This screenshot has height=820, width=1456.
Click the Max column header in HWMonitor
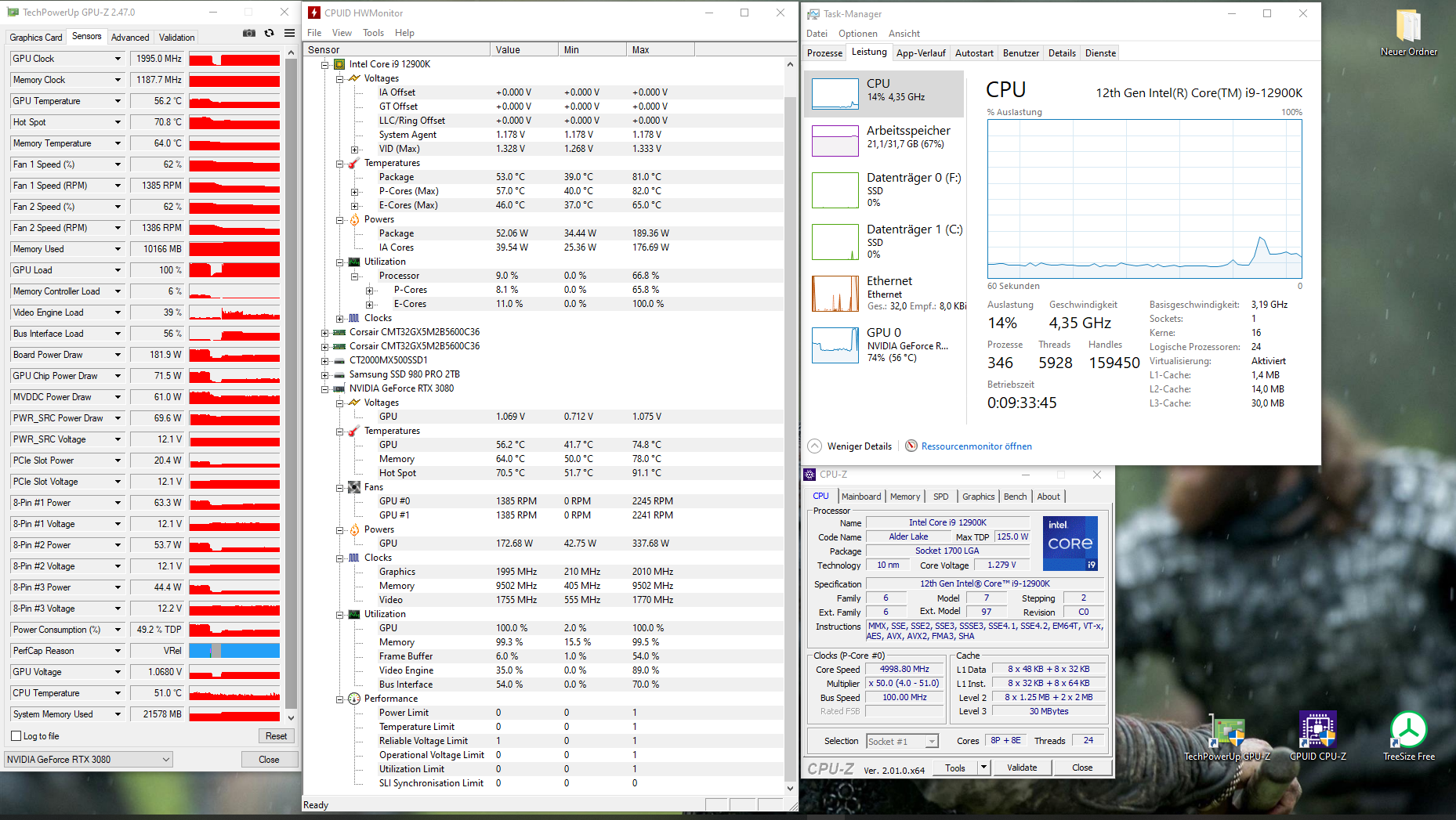pos(661,49)
